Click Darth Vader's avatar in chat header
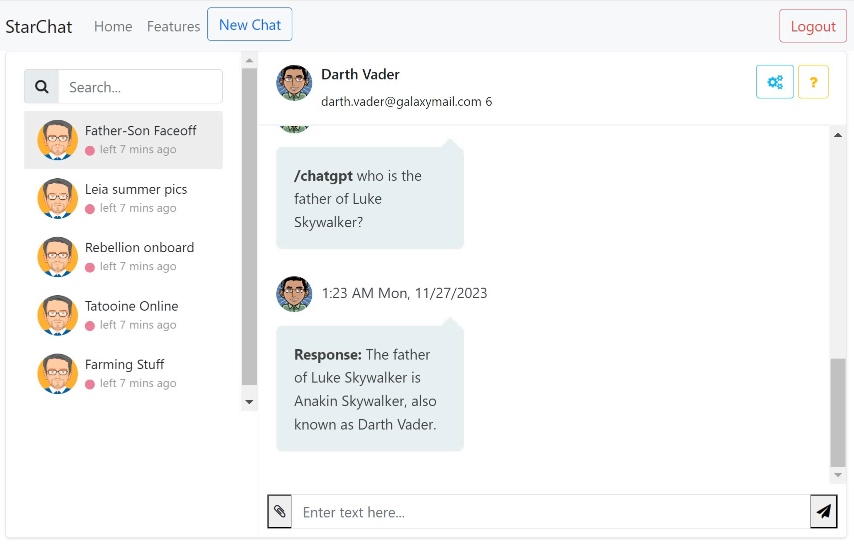Viewport: 854px width, 544px height. tap(294, 84)
